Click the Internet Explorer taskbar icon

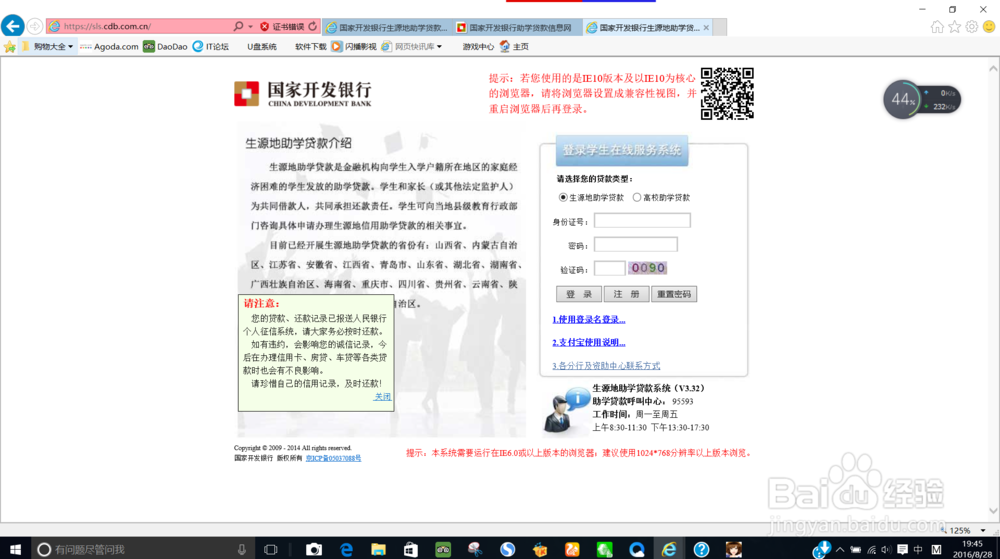tap(669, 549)
